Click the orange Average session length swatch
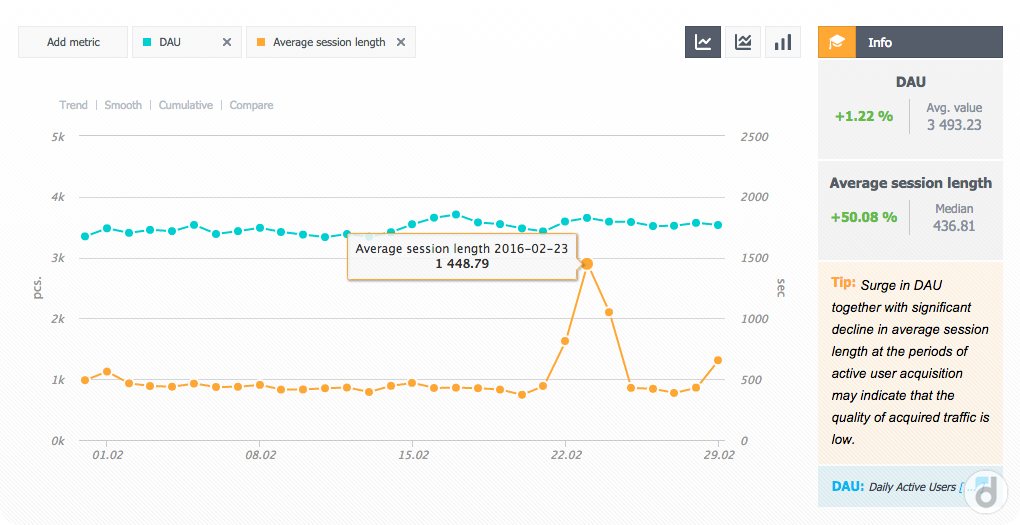This screenshot has height=525, width=1020. pyautogui.click(x=261, y=42)
